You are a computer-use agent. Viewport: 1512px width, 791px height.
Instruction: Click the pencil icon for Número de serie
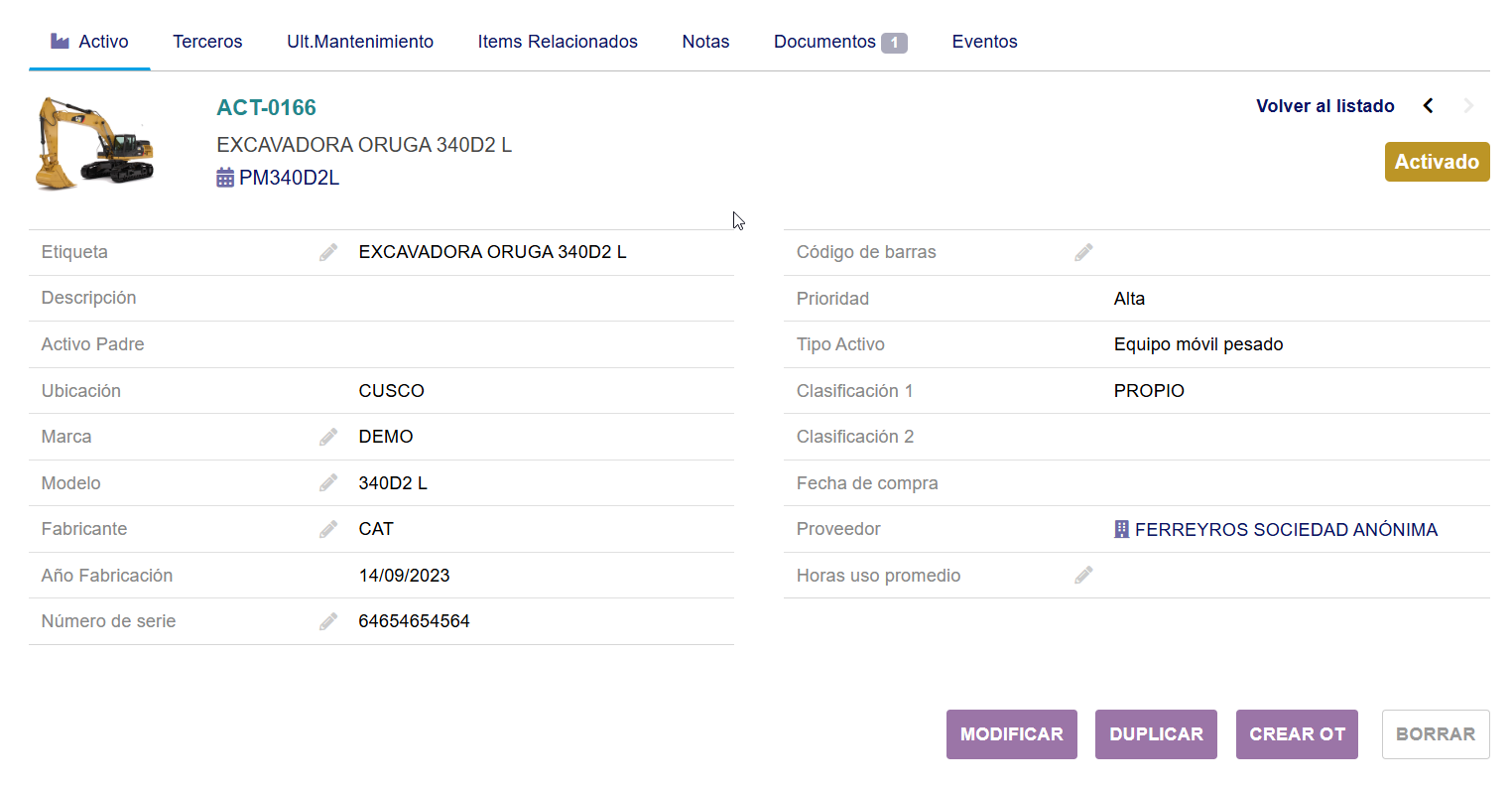328,620
